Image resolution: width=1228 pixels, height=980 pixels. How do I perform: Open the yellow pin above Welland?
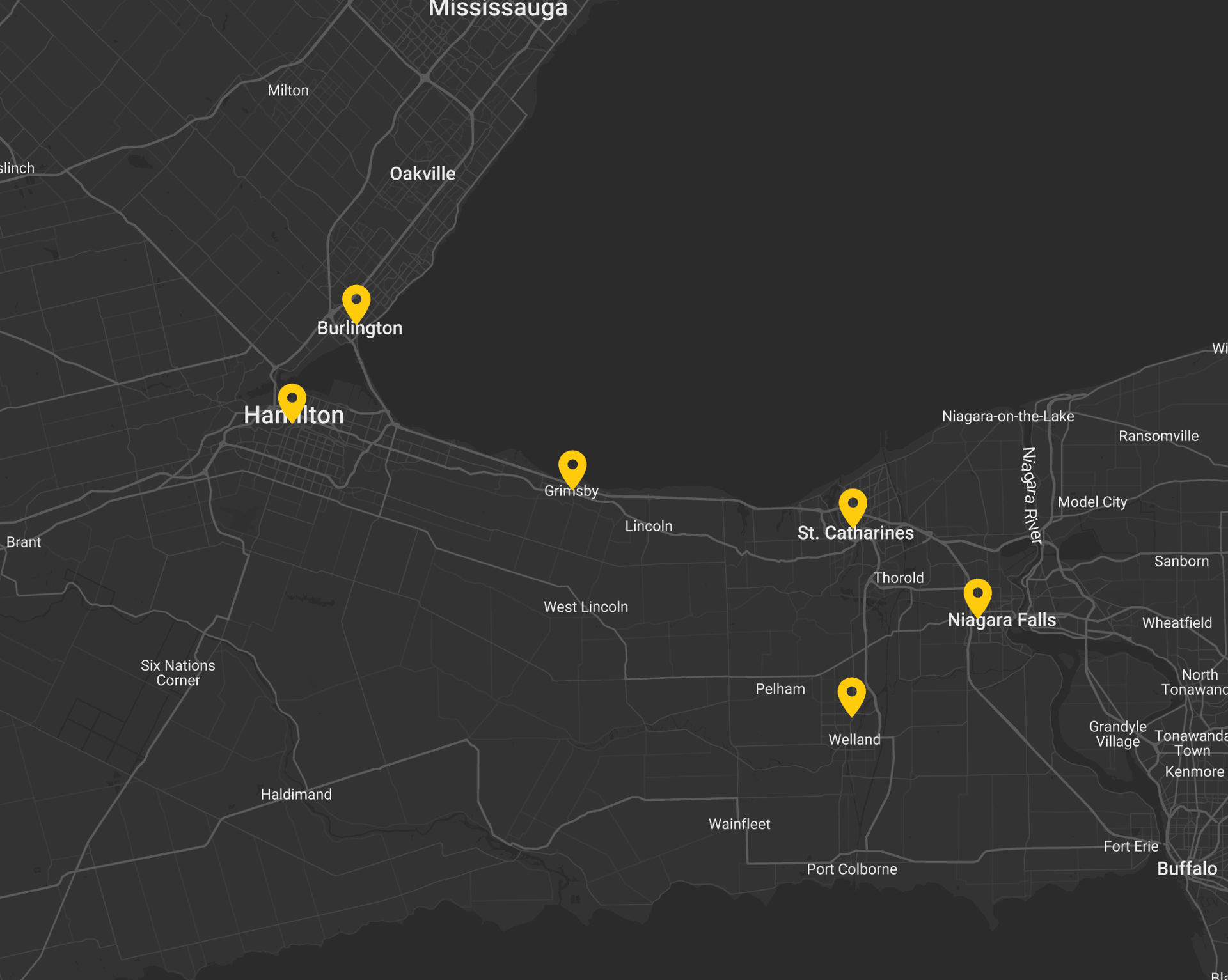(x=851, y=696)
